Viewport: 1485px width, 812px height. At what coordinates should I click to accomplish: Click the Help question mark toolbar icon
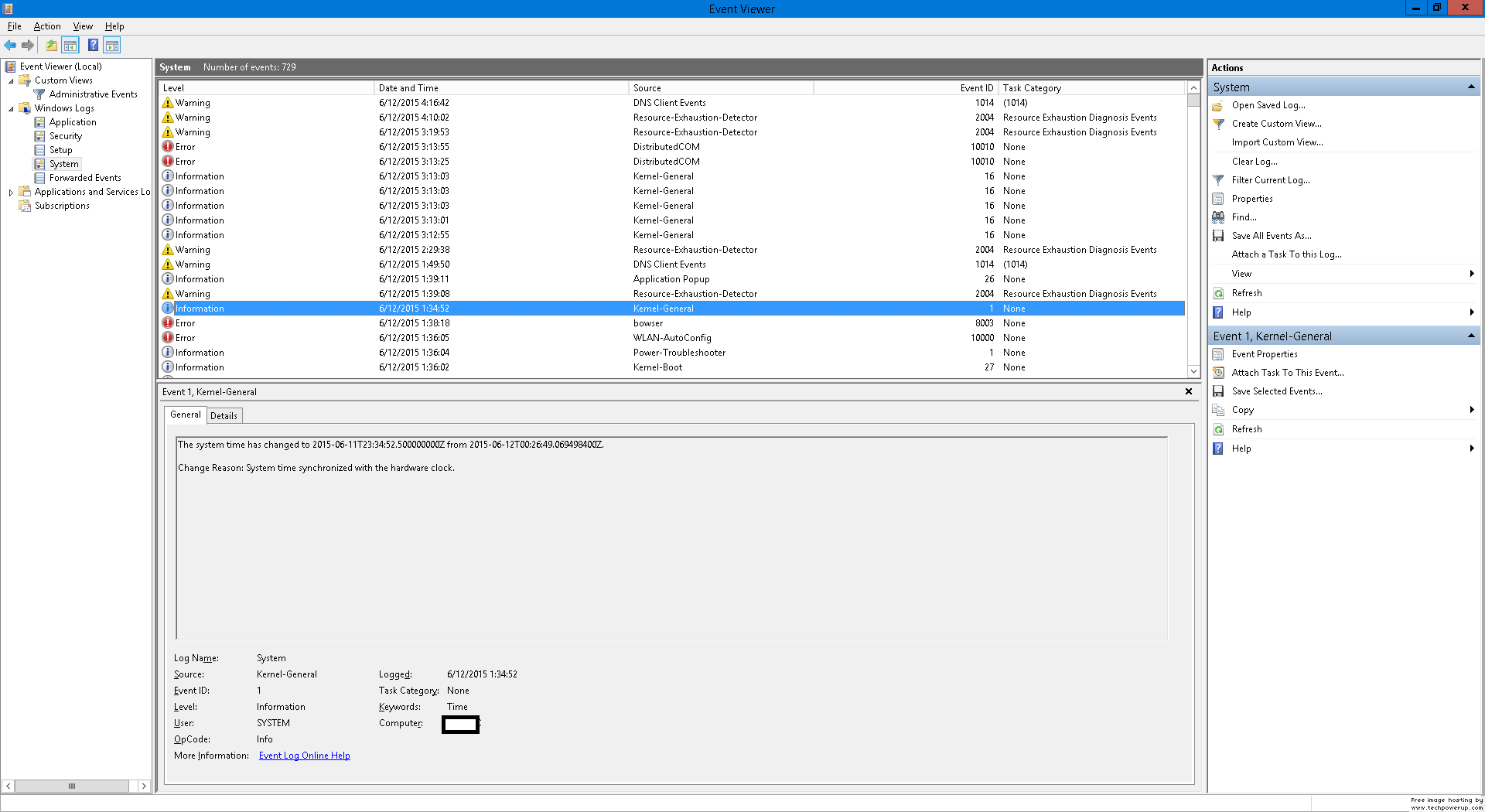(93, 45)
